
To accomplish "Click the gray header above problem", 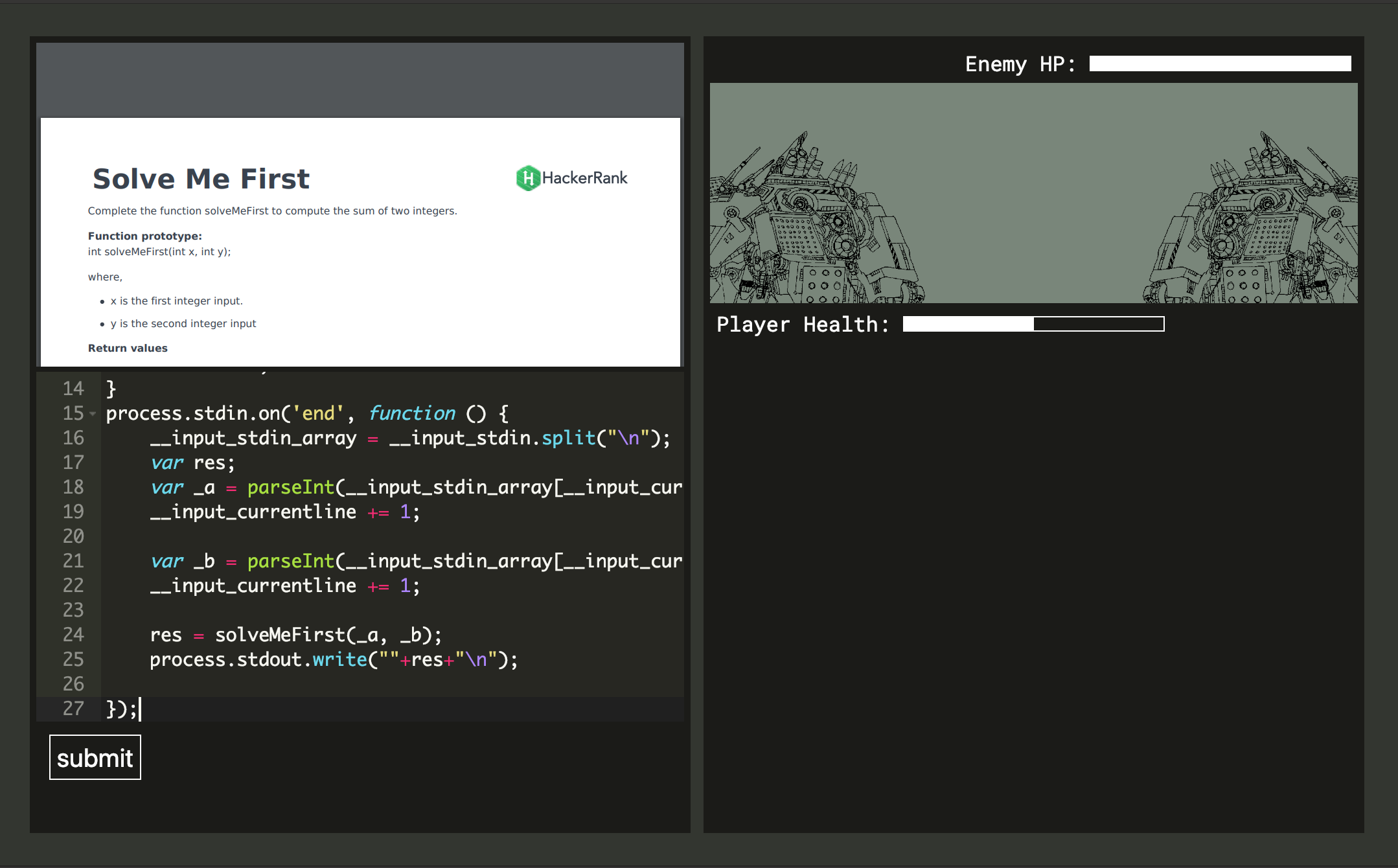I will coord(360,79).
